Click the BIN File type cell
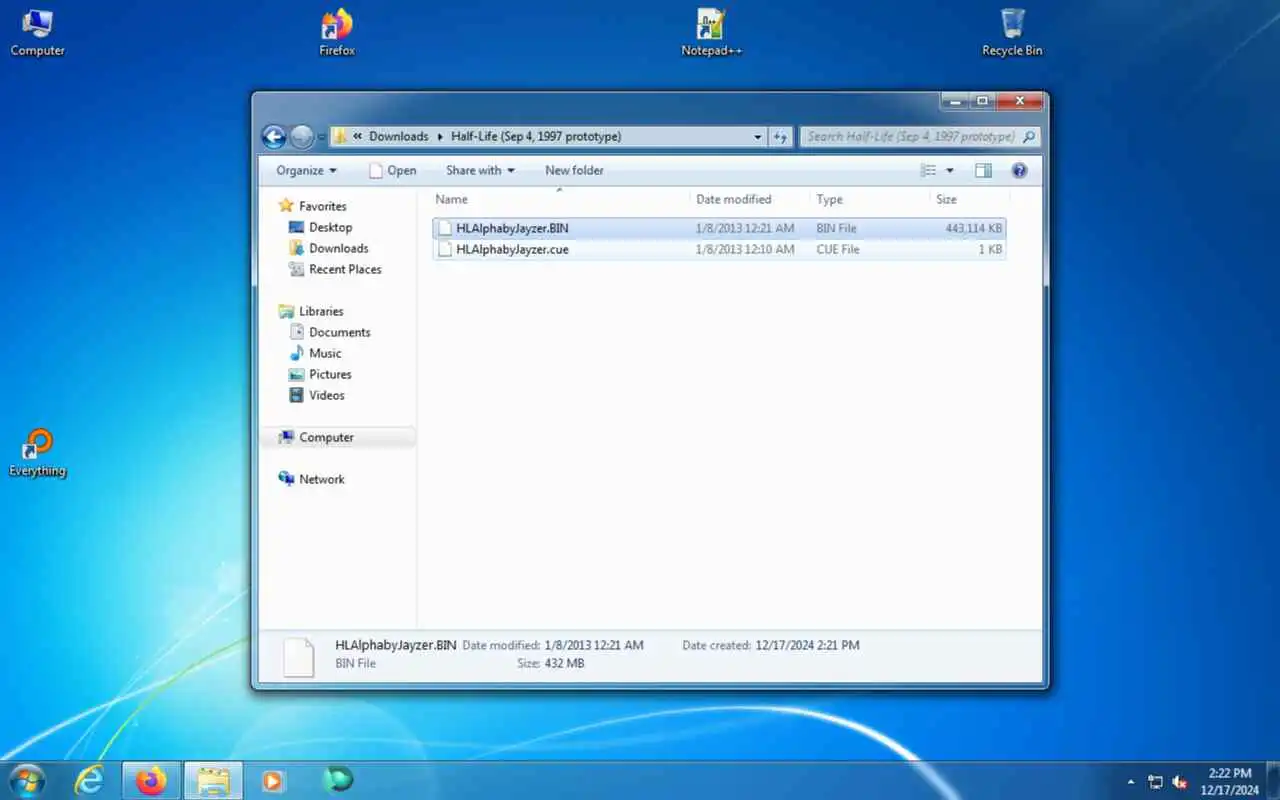Image resolution: width=1280 pixels, height=800 pixels. pos(836,228)
